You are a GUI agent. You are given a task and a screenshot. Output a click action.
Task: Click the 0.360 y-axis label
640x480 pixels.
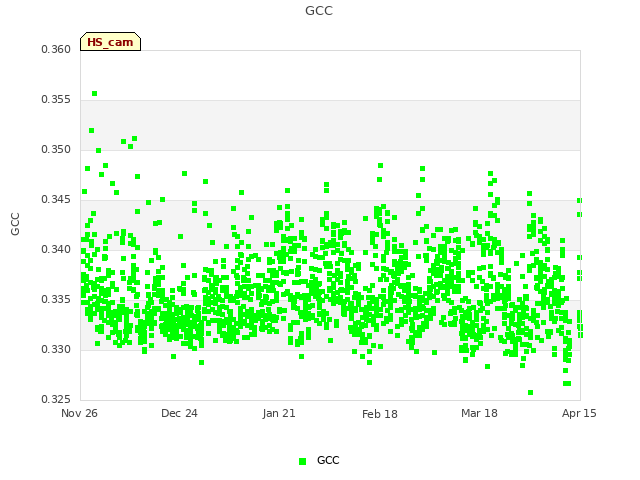tap(56, 49)
